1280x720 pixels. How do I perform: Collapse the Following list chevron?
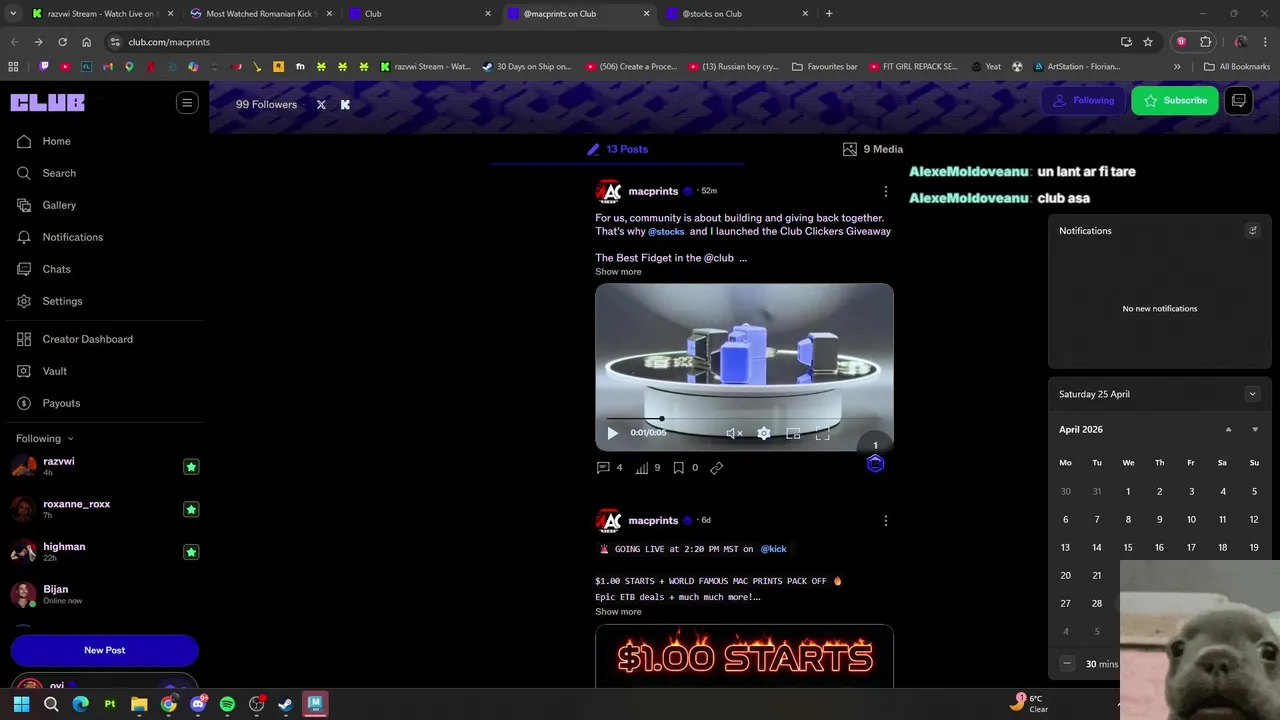coord(70,439)
